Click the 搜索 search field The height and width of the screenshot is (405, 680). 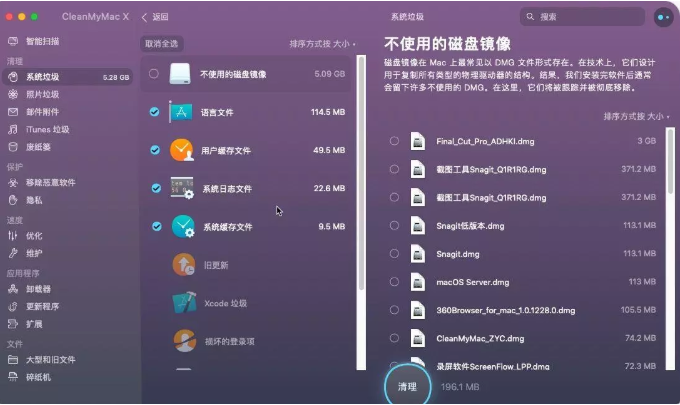click(582, 17)
